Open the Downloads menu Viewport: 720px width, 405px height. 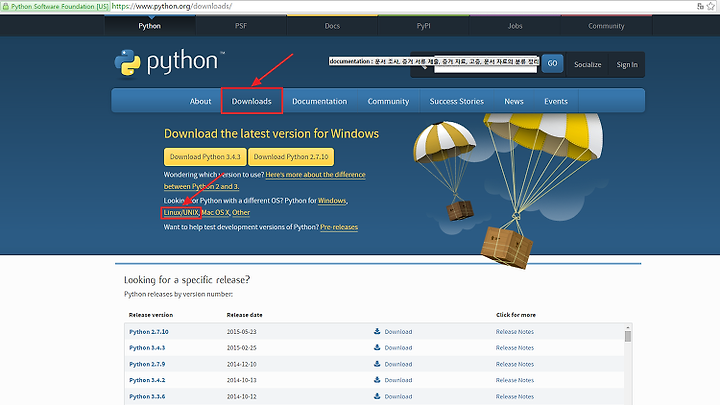[251, 101]
